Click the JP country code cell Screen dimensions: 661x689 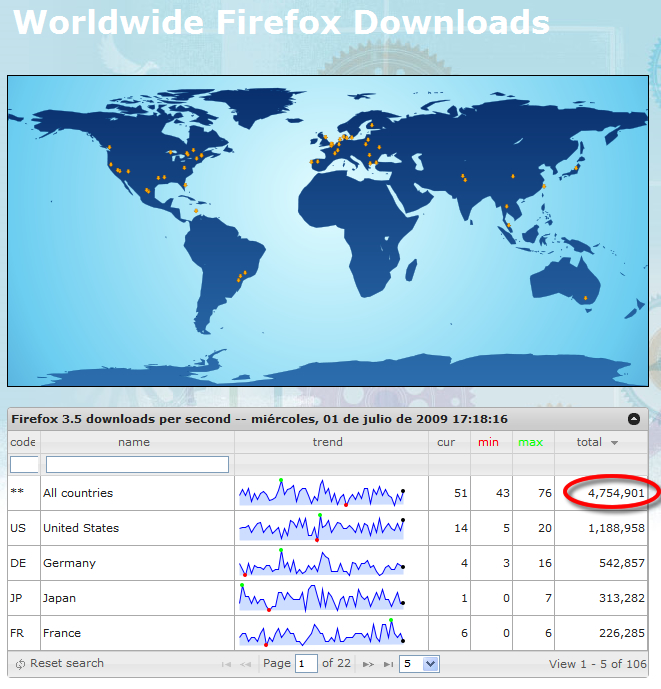[16, 598]
